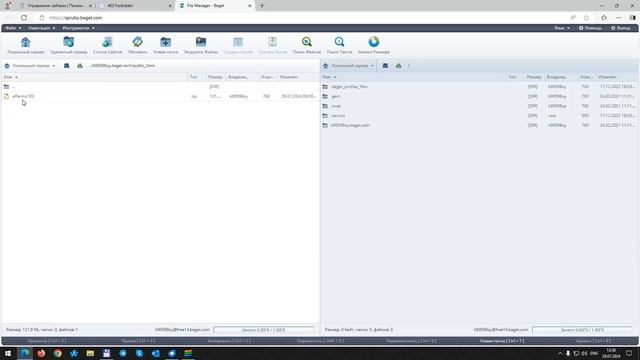
Task: Click the Правка [Ctrl+4] bottom button
Action: pyautogui.click(x=138, y=341)
